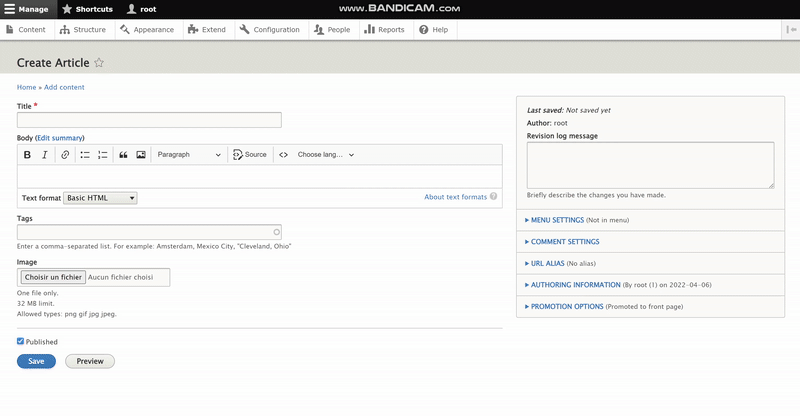Follow the Add content breadcrumb link
Viewport: 800px width, 416px height.
coord(64,87)
